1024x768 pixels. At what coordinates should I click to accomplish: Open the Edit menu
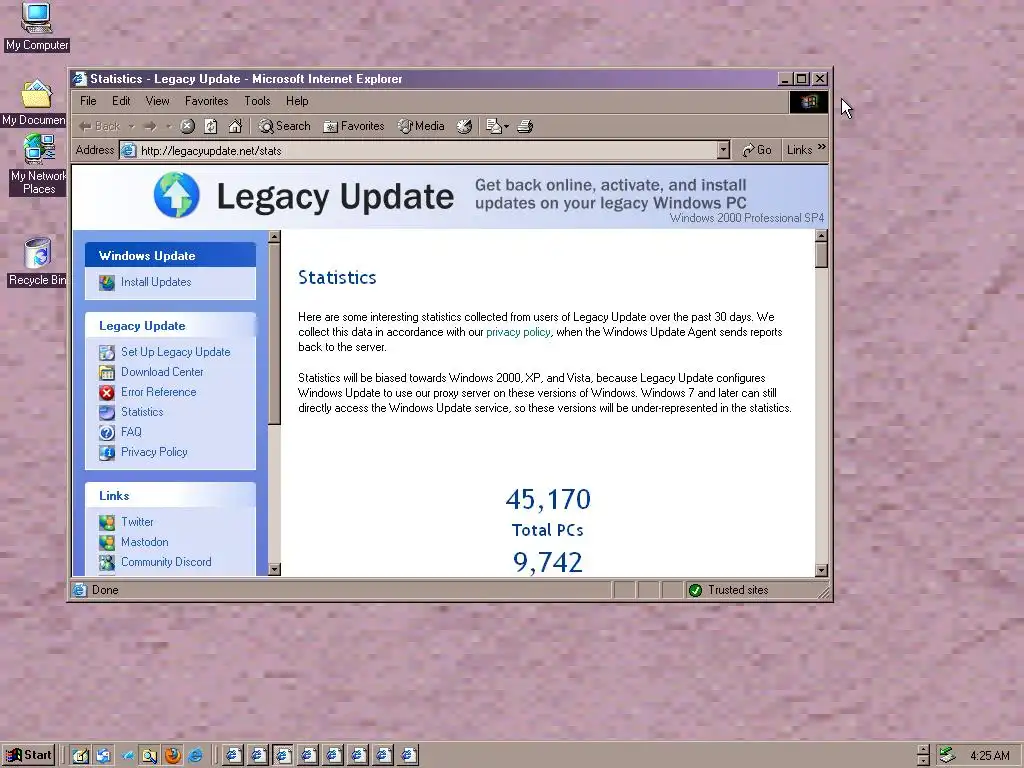(x=121, y=101)
